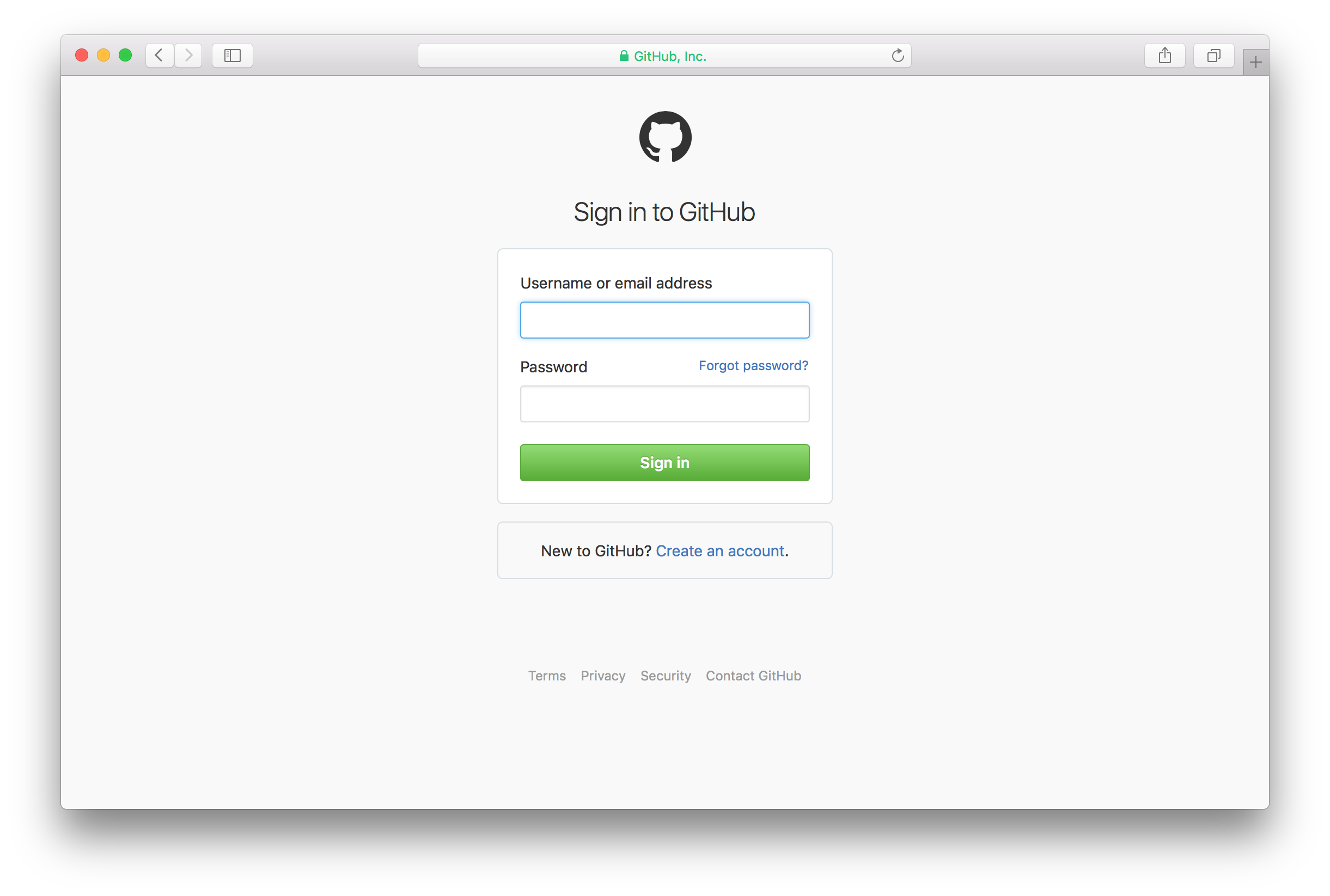Click the back navigation arrow icon
The height and width of the screenshot is (896, 1330).
[160, 55]
